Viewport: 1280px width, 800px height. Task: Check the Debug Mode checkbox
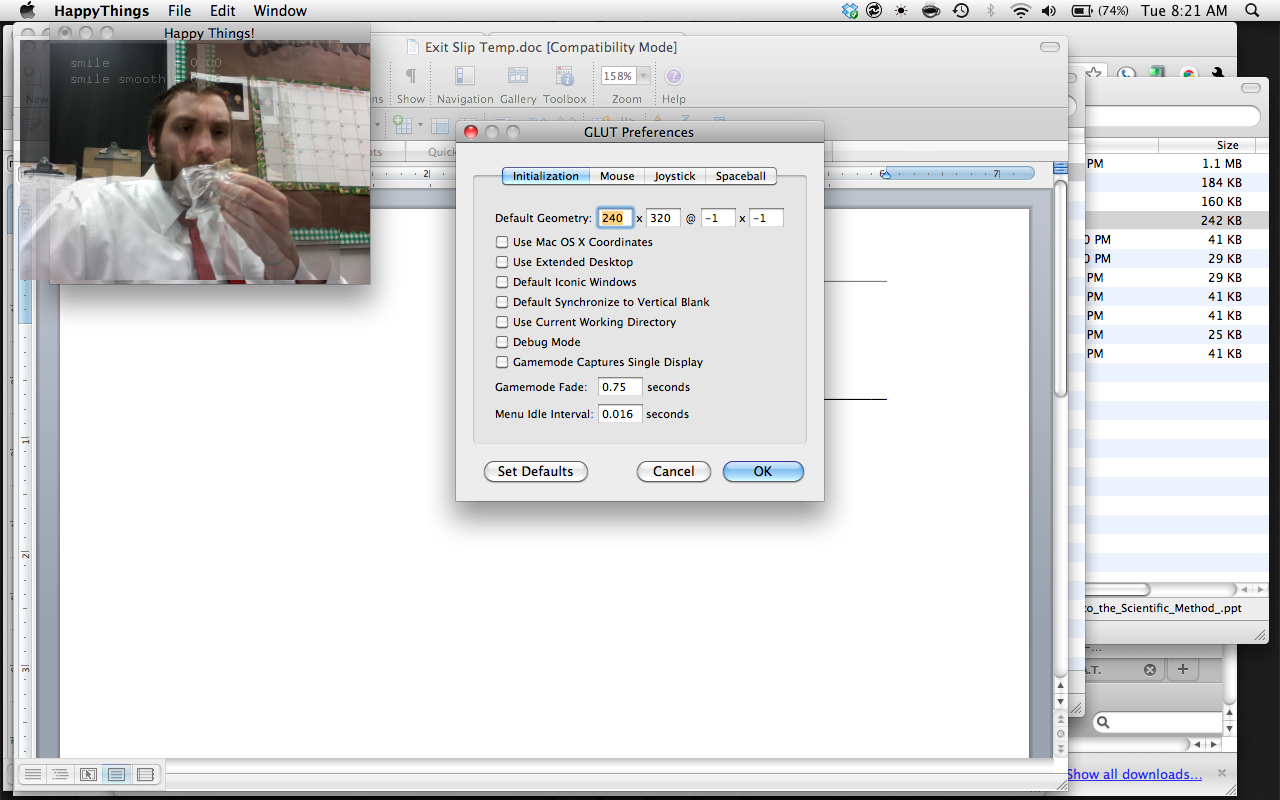pos(502,342)
